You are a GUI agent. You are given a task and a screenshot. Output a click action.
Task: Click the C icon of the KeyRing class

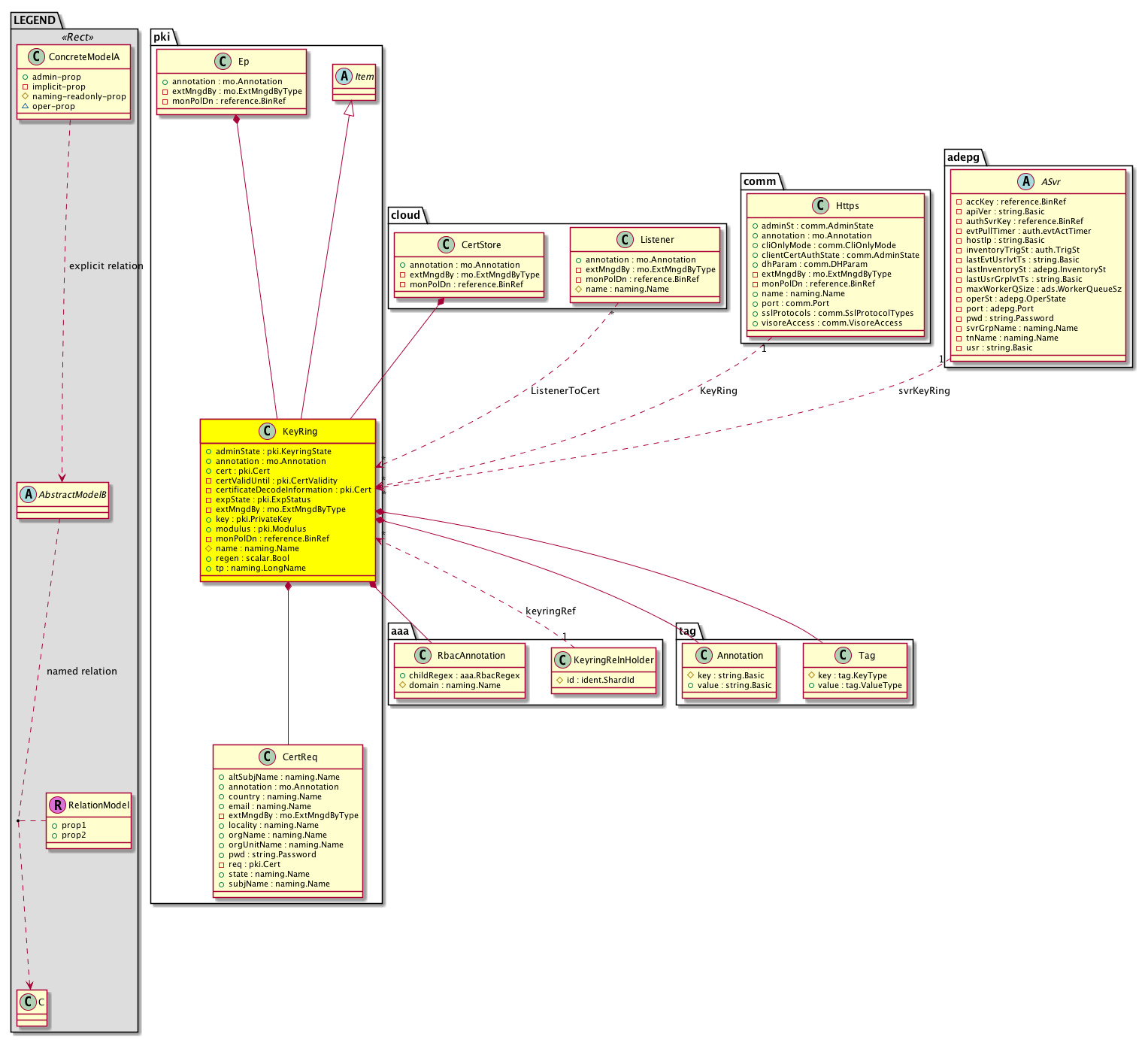[x=266, y=431]
